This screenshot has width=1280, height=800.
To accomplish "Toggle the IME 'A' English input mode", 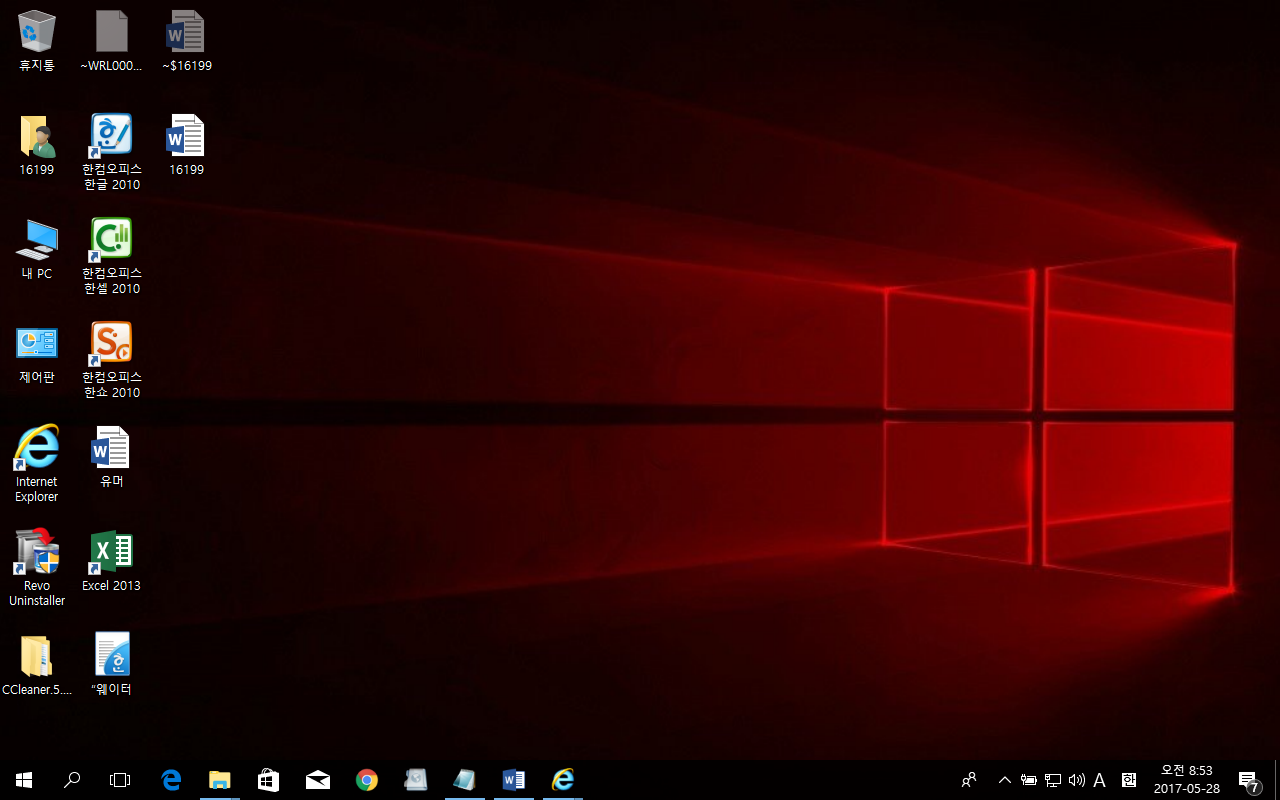I will [1099, 780].
